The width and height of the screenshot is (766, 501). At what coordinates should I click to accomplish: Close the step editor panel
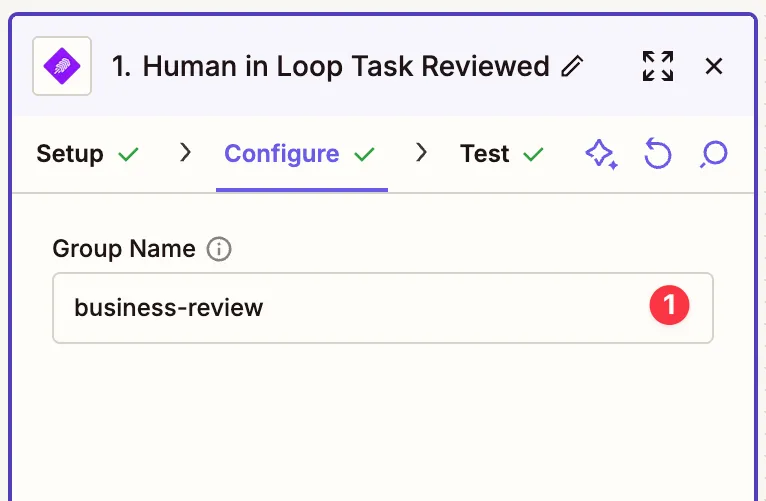point(714,66)
